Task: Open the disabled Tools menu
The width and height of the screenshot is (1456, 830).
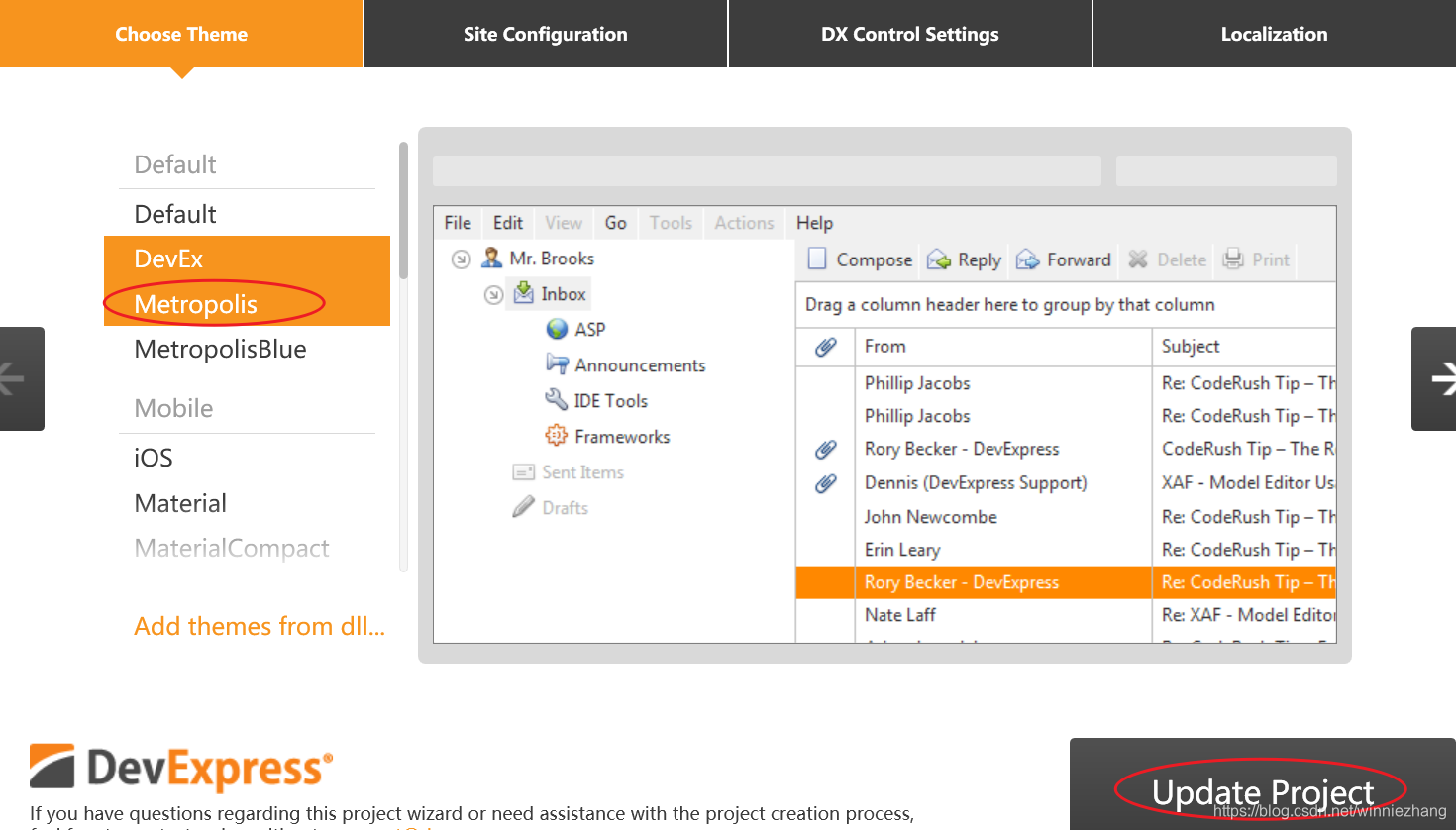Action: tap(671, 223)
